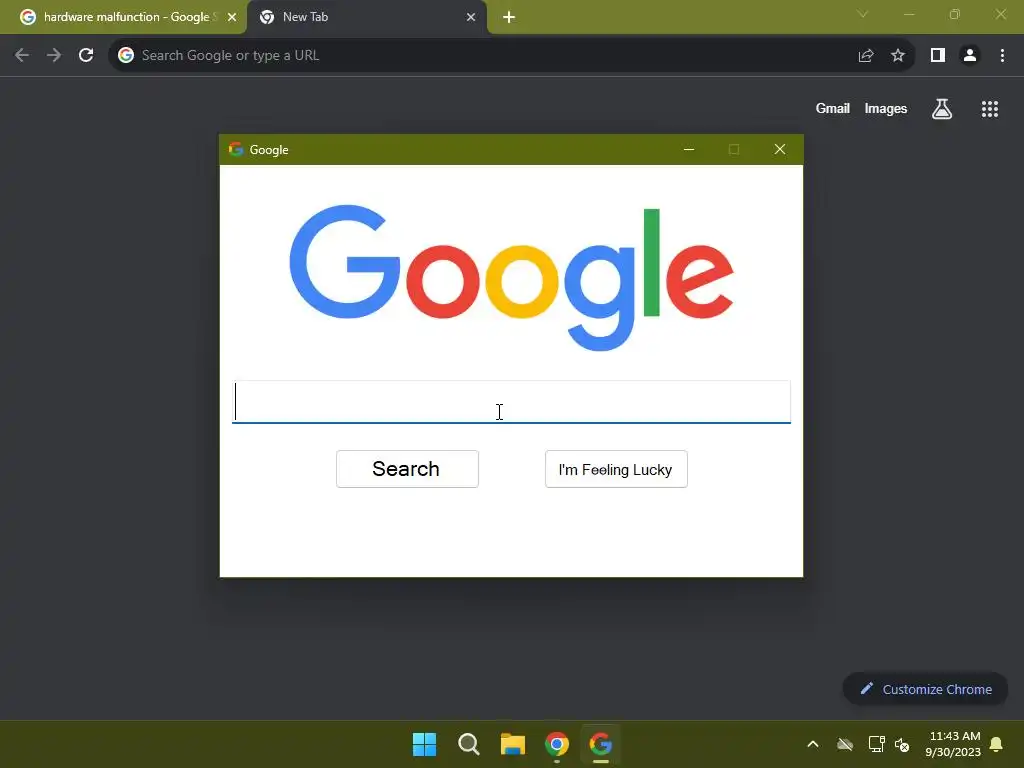
Task: Click the Google window title icon
Action: pos(236,150)
